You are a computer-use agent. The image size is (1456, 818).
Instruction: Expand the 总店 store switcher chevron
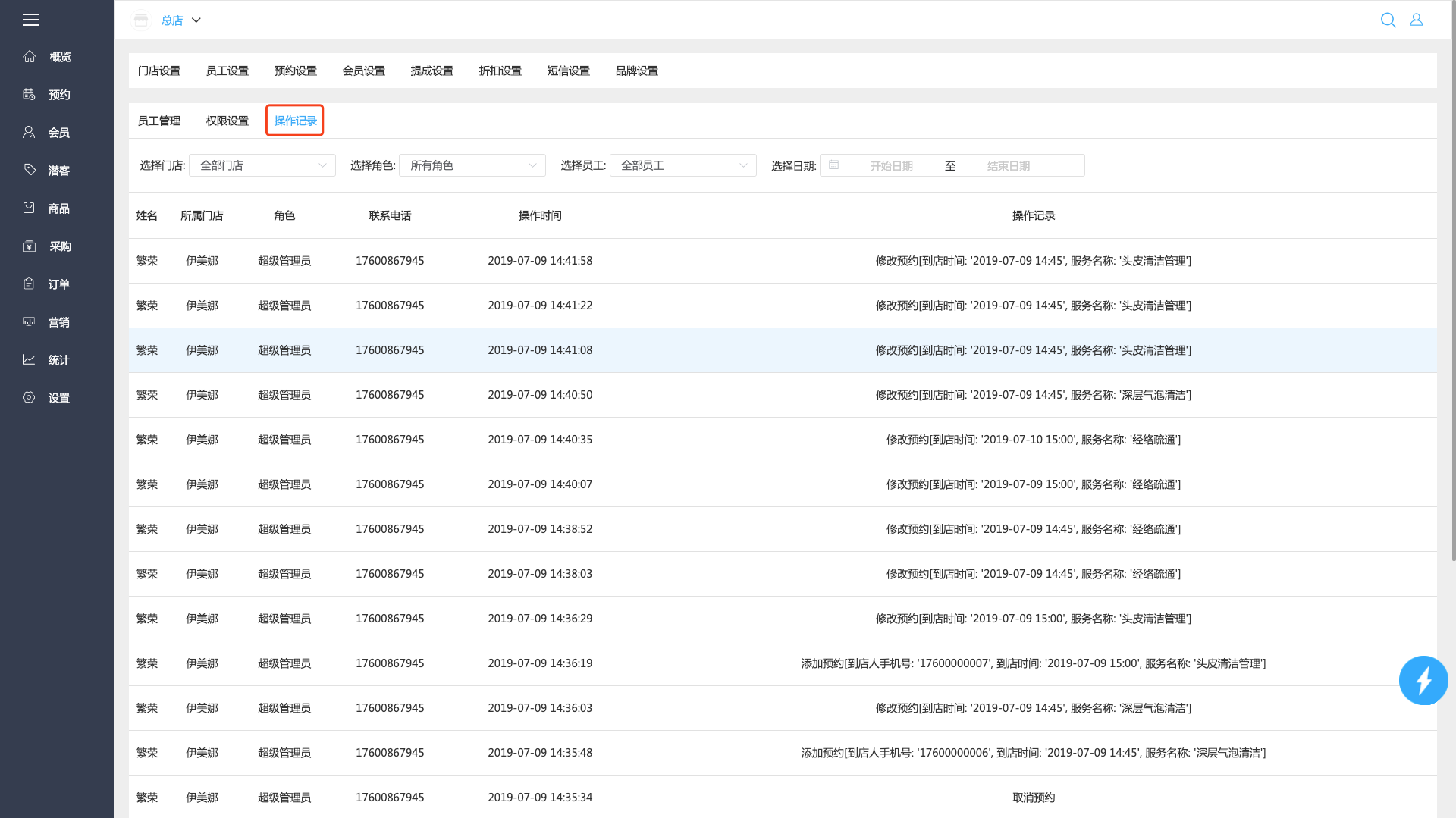(196, 20)
